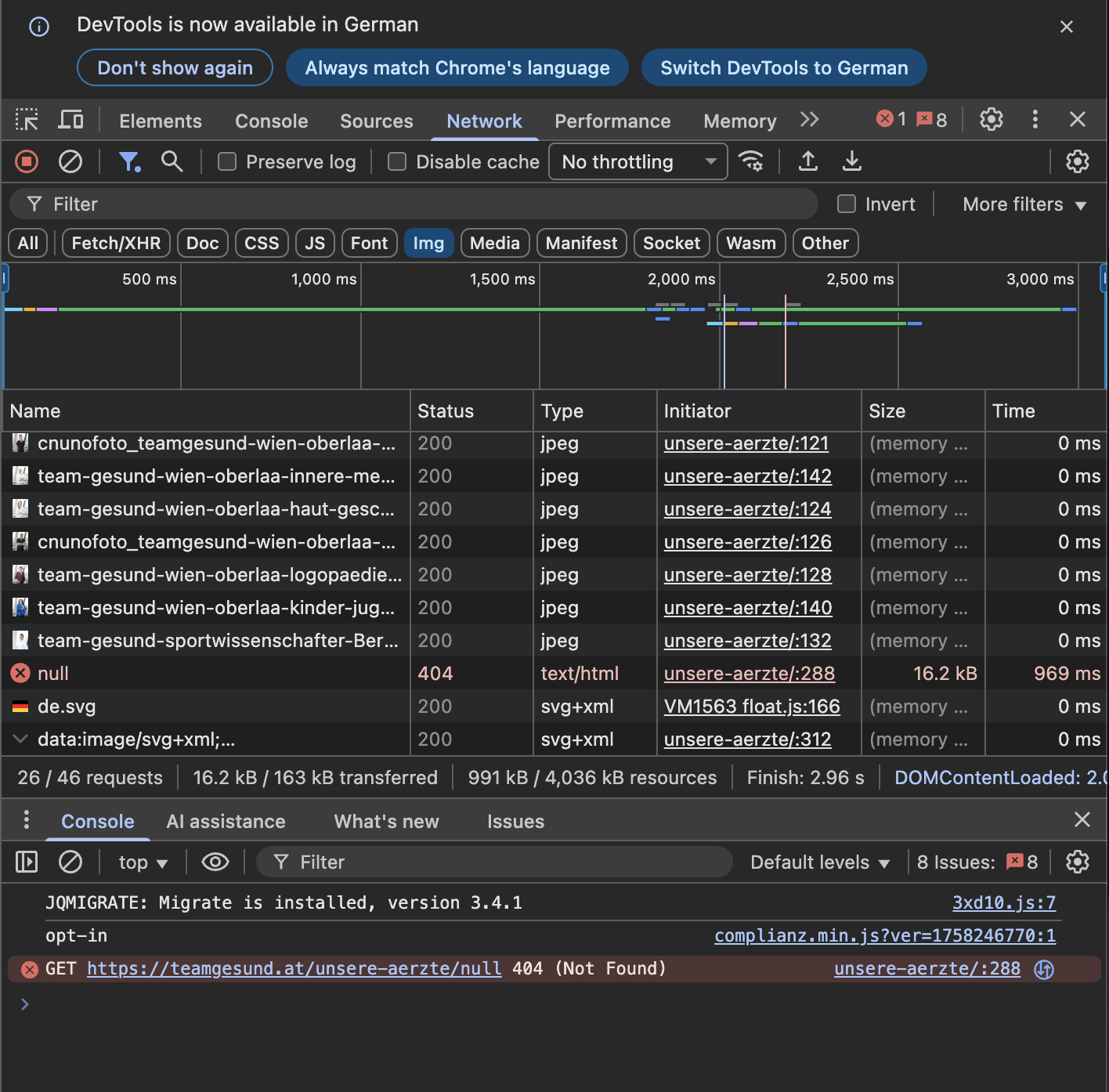
Task: Open network conditions wifi icon
Action: [751, 162]
